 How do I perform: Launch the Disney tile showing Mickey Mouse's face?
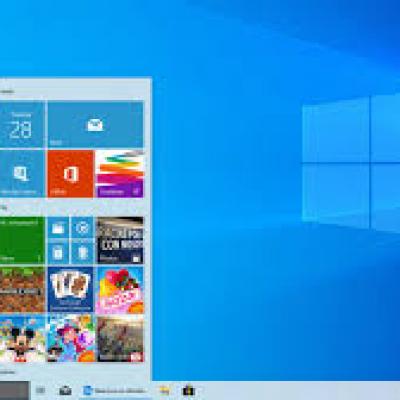point(22,339)
